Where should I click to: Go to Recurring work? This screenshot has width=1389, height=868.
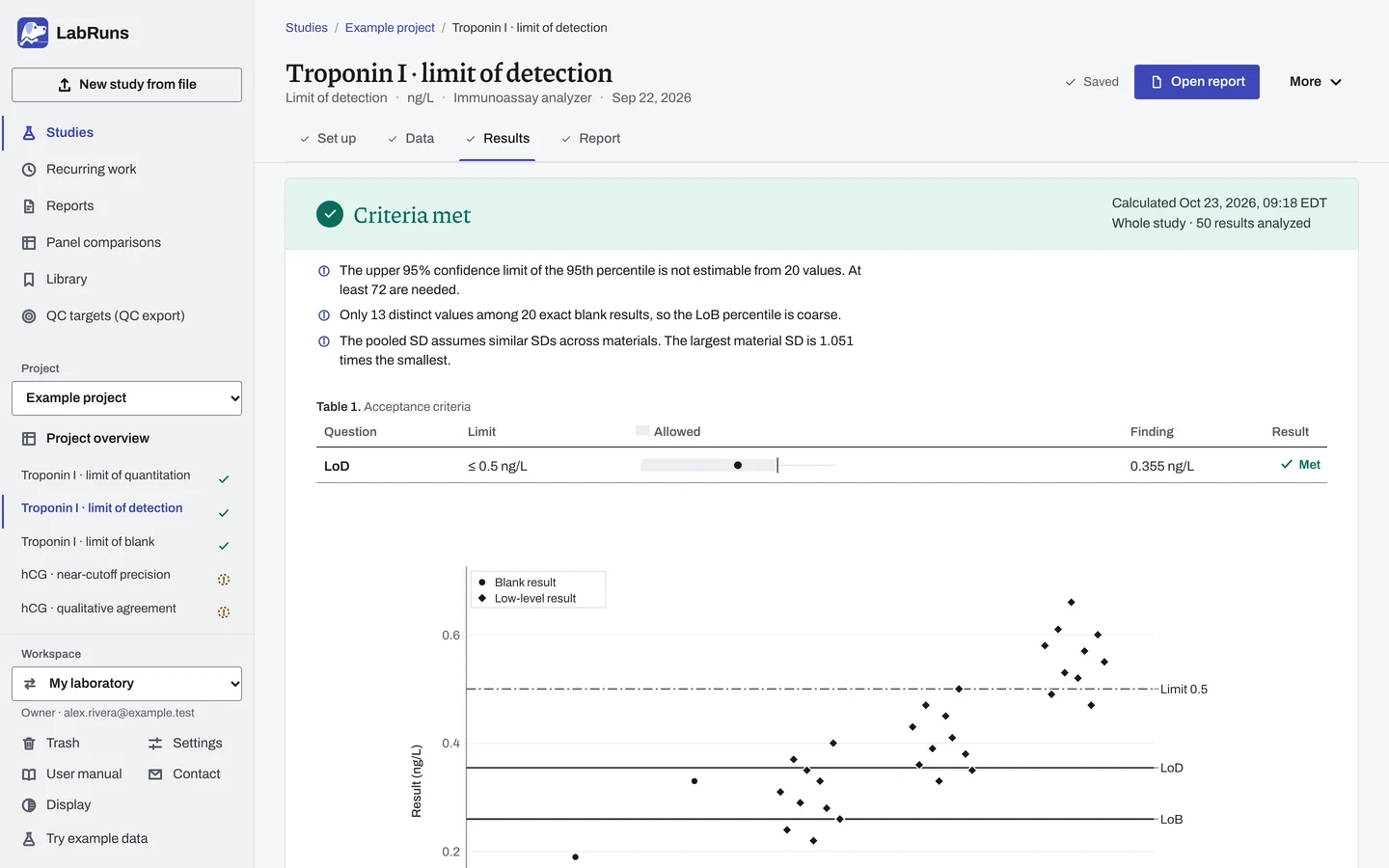click(91, 170)
